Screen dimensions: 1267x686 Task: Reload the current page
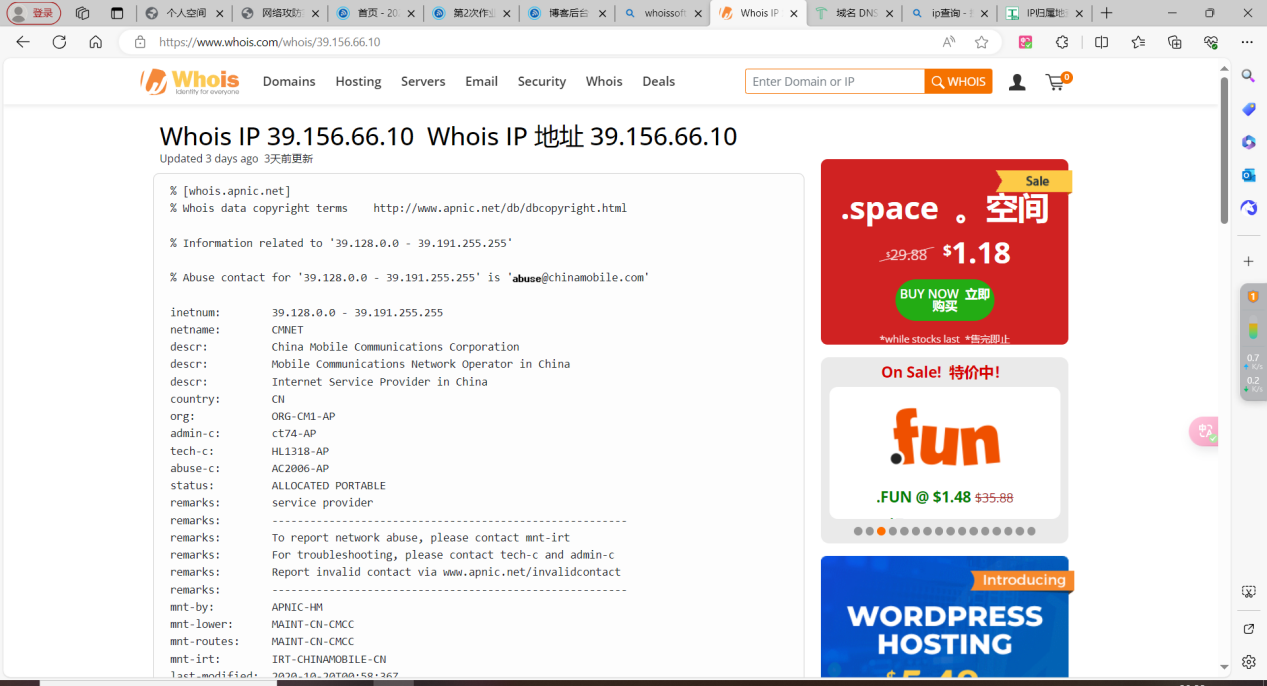[59, 42]
